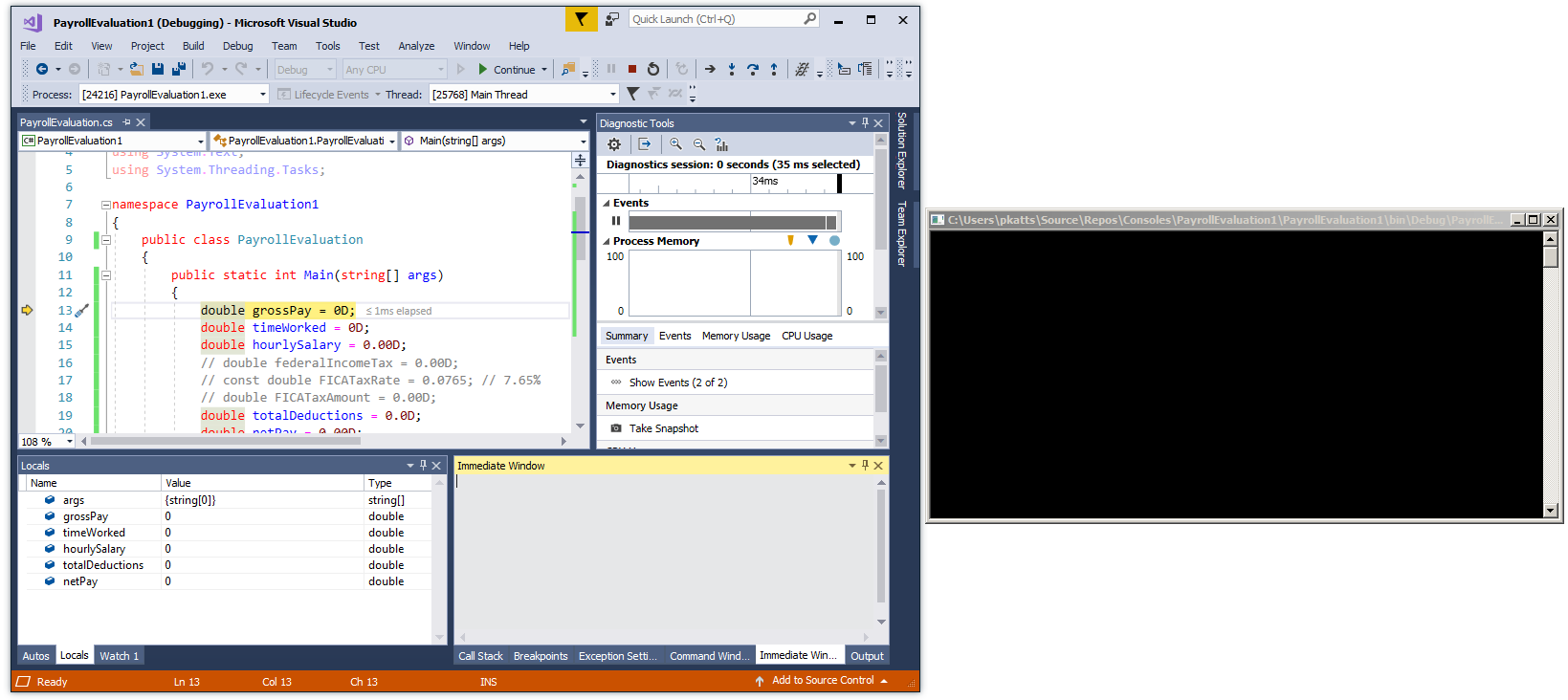Click Show Events (2 of 2) link
The width and height of the screenshot is (1568, 700).
point(678,383)
